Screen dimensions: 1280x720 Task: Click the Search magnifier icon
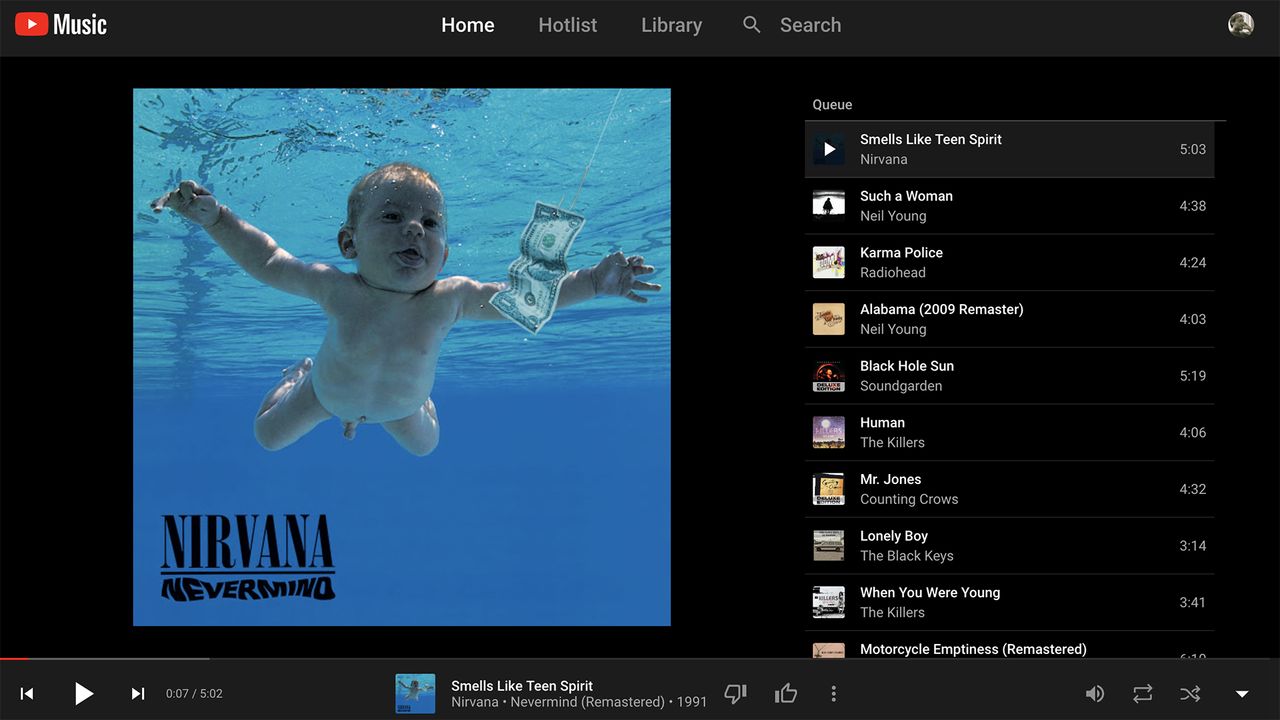pyautogui.click(x=752, y=24)
